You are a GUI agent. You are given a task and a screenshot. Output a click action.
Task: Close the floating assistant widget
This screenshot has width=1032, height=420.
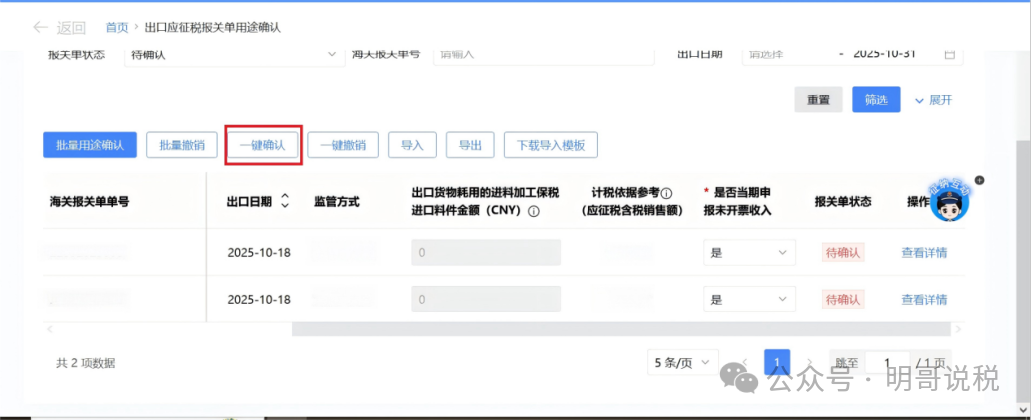979,180
